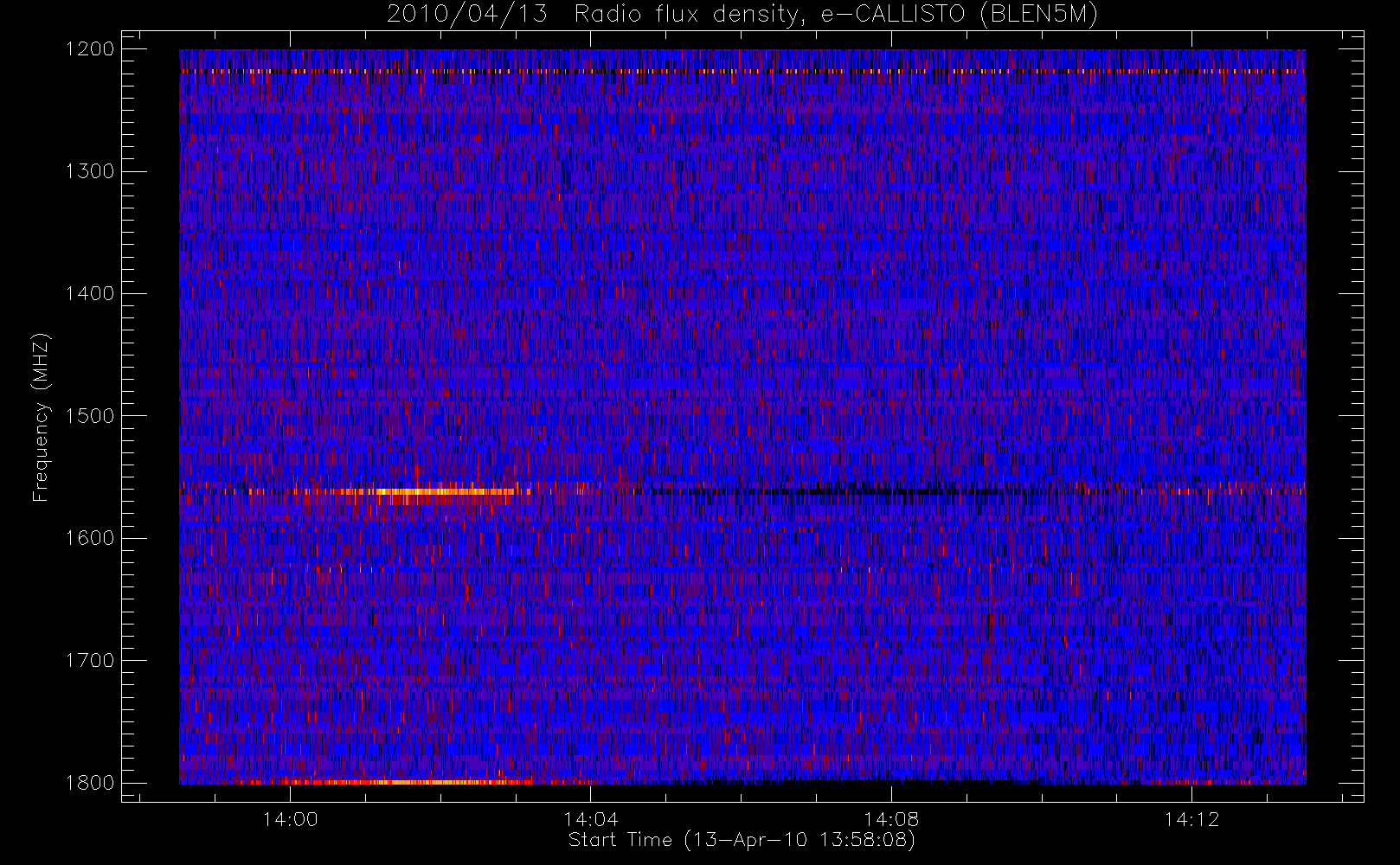Click the '1300' frequency axis label
1400x865 pixels.
click(90, 171)
